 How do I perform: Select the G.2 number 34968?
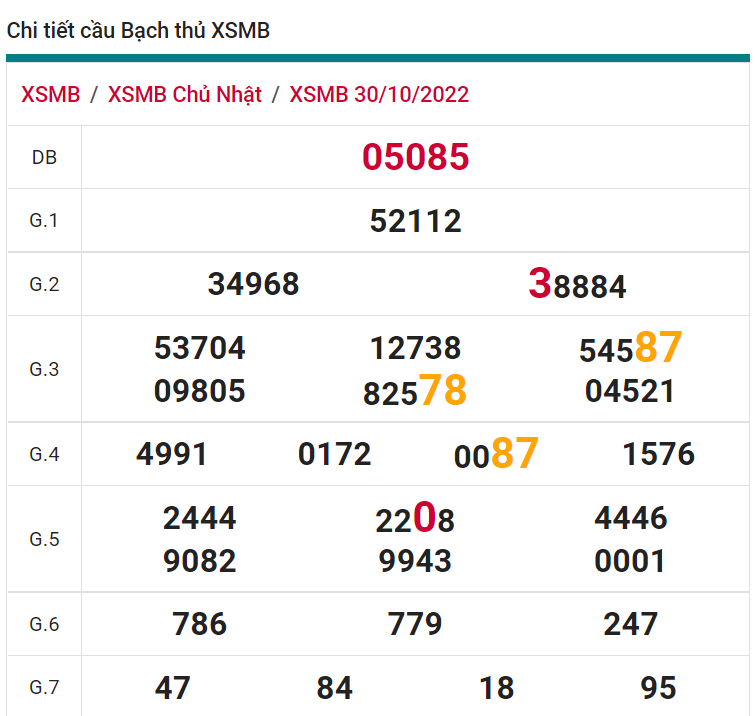pos(253,284)
